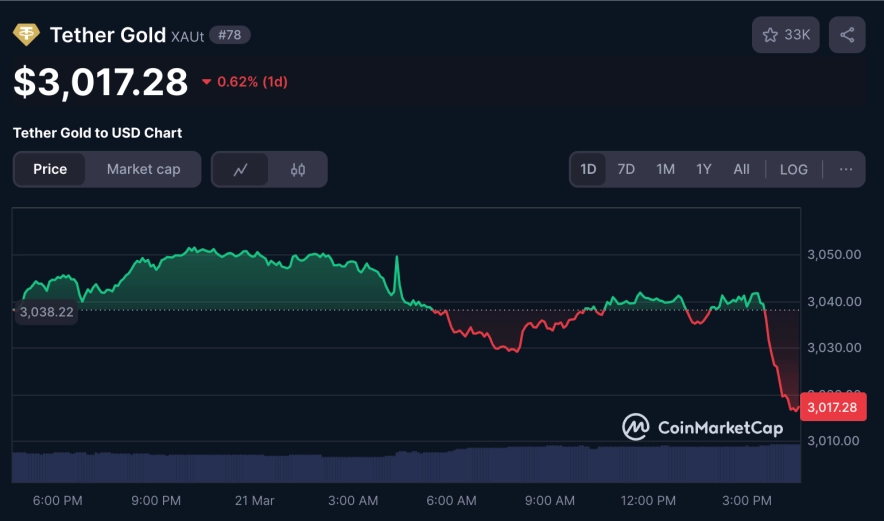The image size is (884, 521).
Task: Click the Tether Gold coin logo
Action: point(26,35)
